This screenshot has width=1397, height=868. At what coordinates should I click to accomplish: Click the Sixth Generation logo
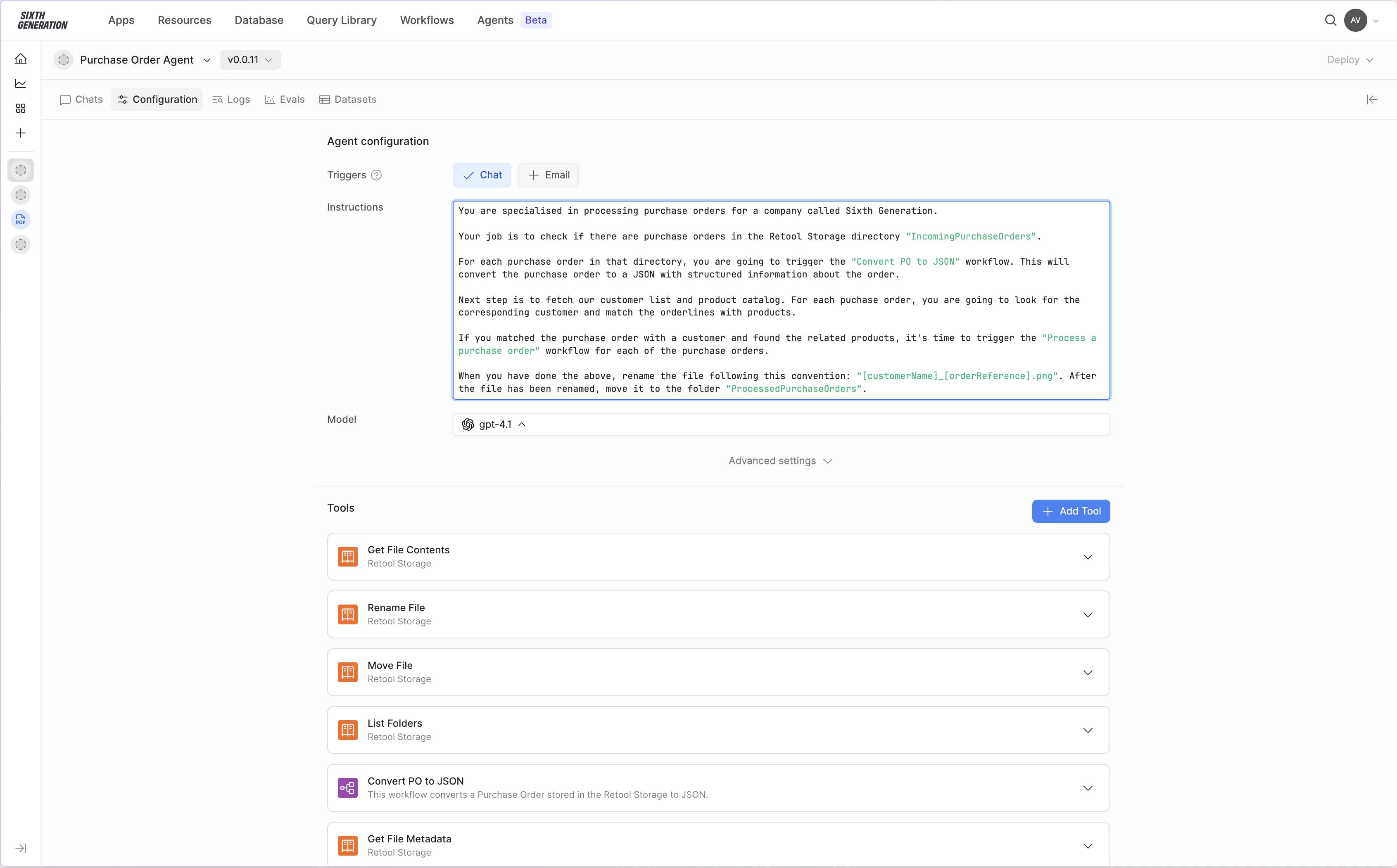coord(43,20)
